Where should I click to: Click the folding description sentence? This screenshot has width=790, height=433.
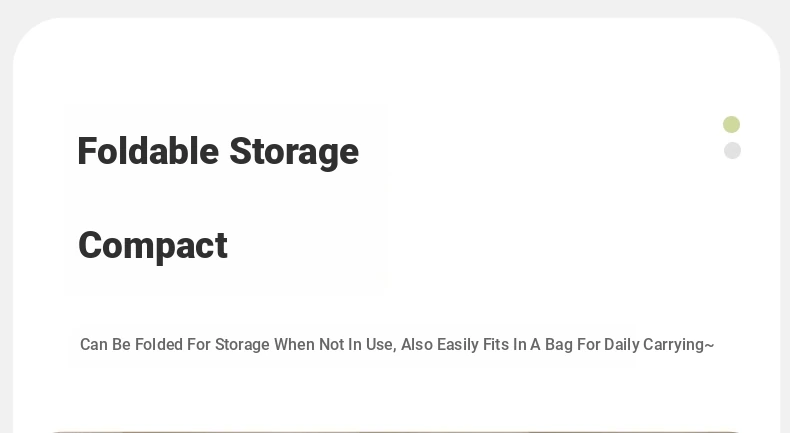click(x=397, y=345)
